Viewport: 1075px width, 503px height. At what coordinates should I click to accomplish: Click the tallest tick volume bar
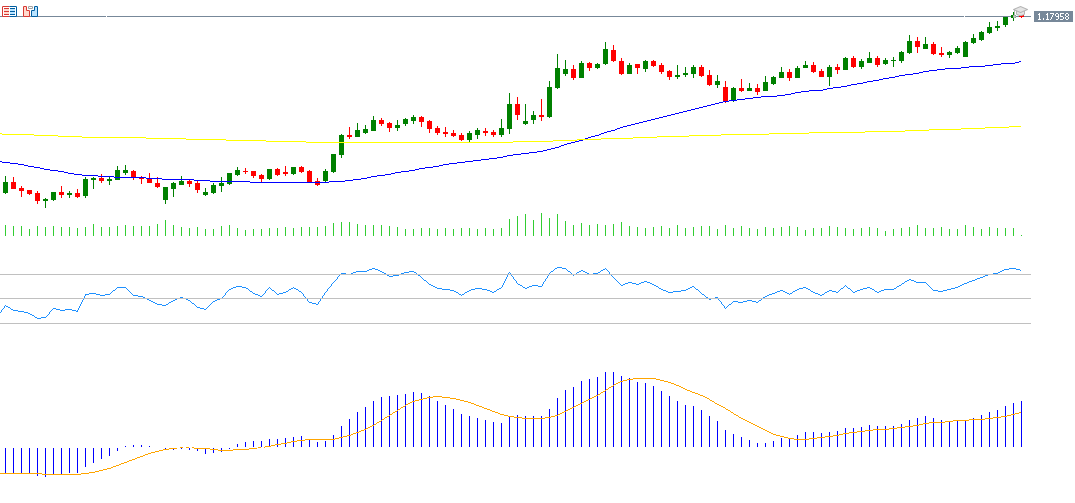(542, 224)
